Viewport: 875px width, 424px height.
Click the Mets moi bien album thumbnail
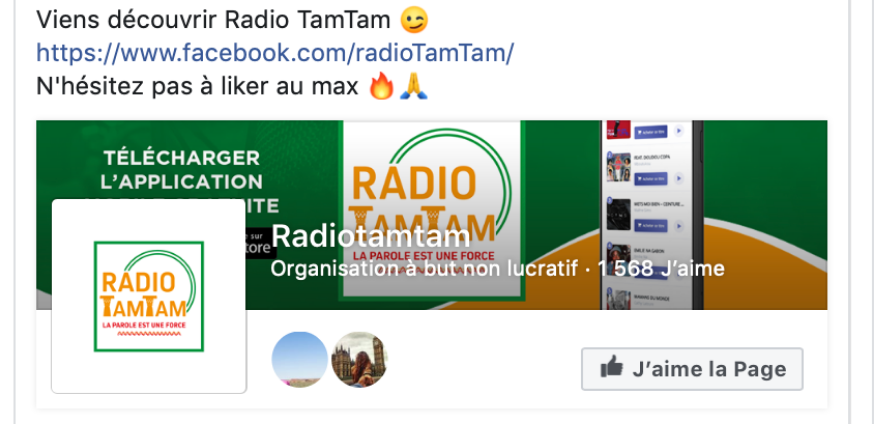[x=618, y=215]
